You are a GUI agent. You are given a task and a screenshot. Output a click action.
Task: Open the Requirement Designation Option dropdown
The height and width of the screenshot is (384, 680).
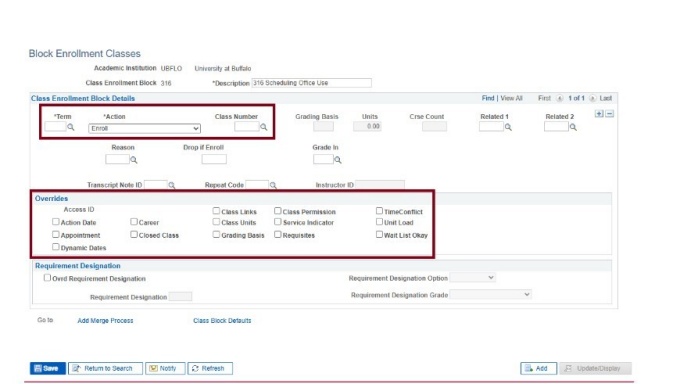click(473, 277)
